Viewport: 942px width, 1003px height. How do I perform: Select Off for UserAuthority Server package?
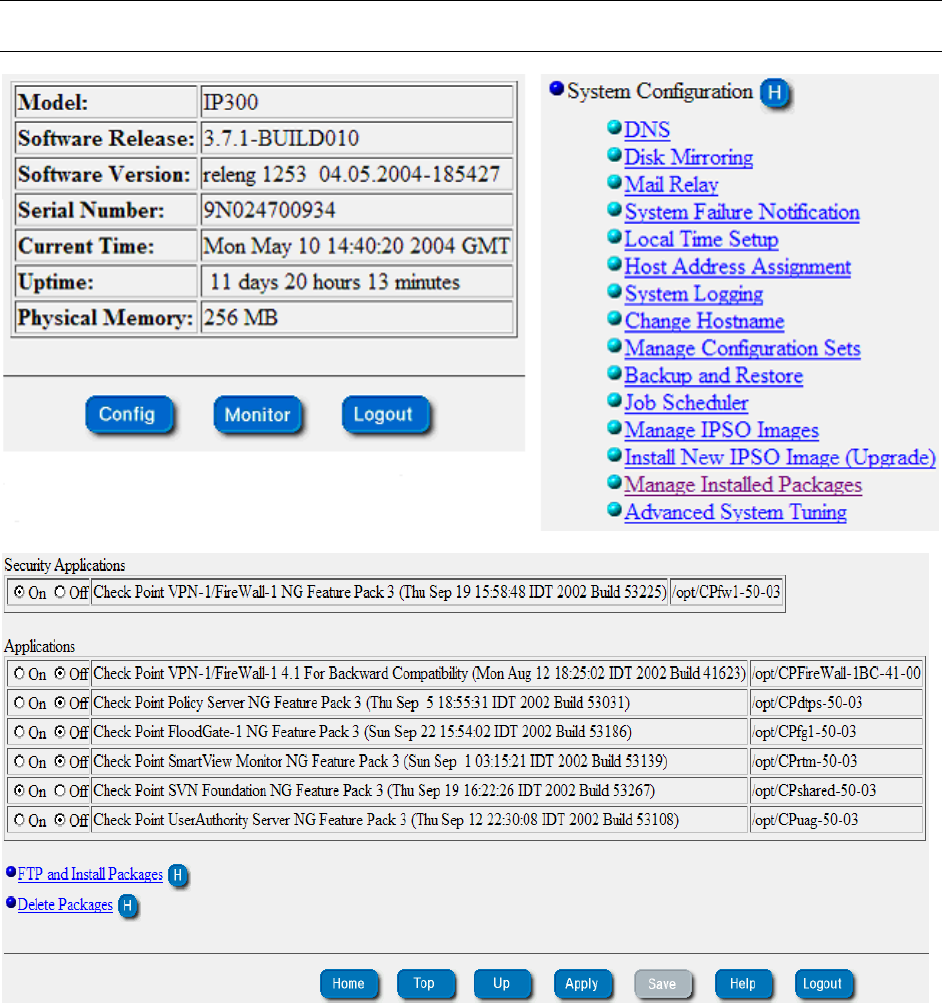click(59, 819)
